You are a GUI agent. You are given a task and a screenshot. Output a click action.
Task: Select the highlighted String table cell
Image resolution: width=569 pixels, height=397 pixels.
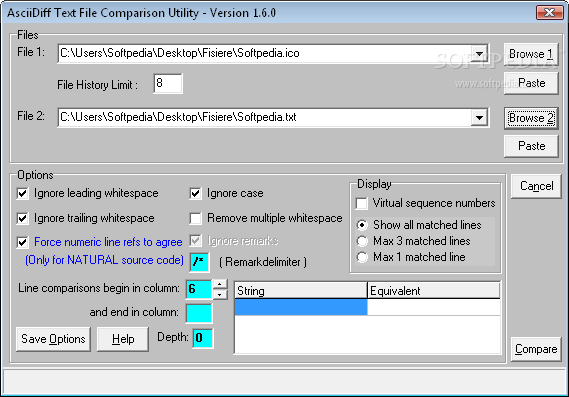301,307
